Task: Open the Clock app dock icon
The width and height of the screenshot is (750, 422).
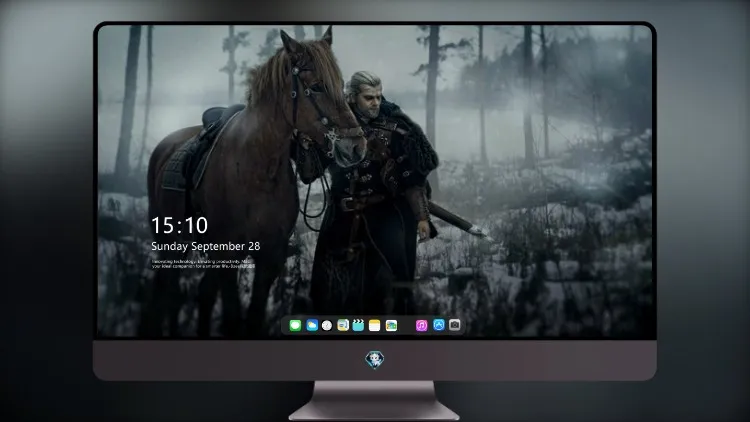Action: click(327, 325)
